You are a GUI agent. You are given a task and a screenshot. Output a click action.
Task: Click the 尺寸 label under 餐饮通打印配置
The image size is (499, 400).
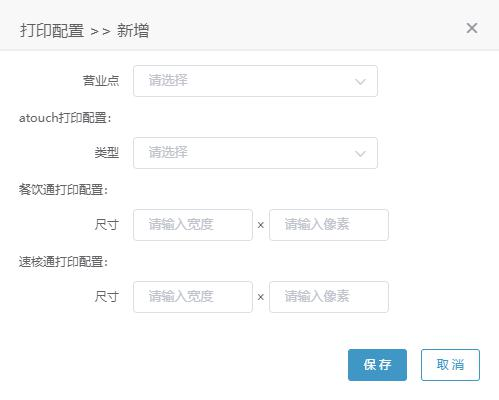tap(107, 225)
